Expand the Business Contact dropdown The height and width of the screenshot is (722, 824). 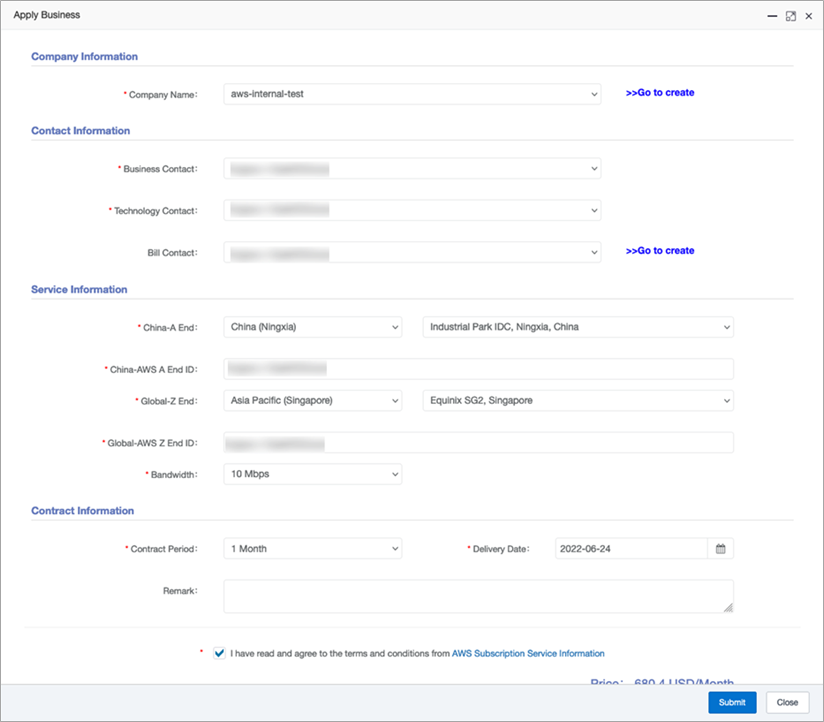coord(412,169)
